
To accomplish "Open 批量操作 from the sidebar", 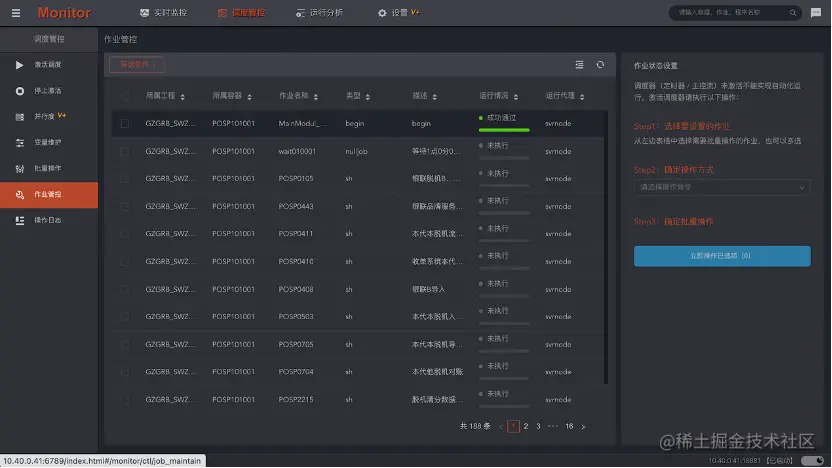I will pos(49,168).
